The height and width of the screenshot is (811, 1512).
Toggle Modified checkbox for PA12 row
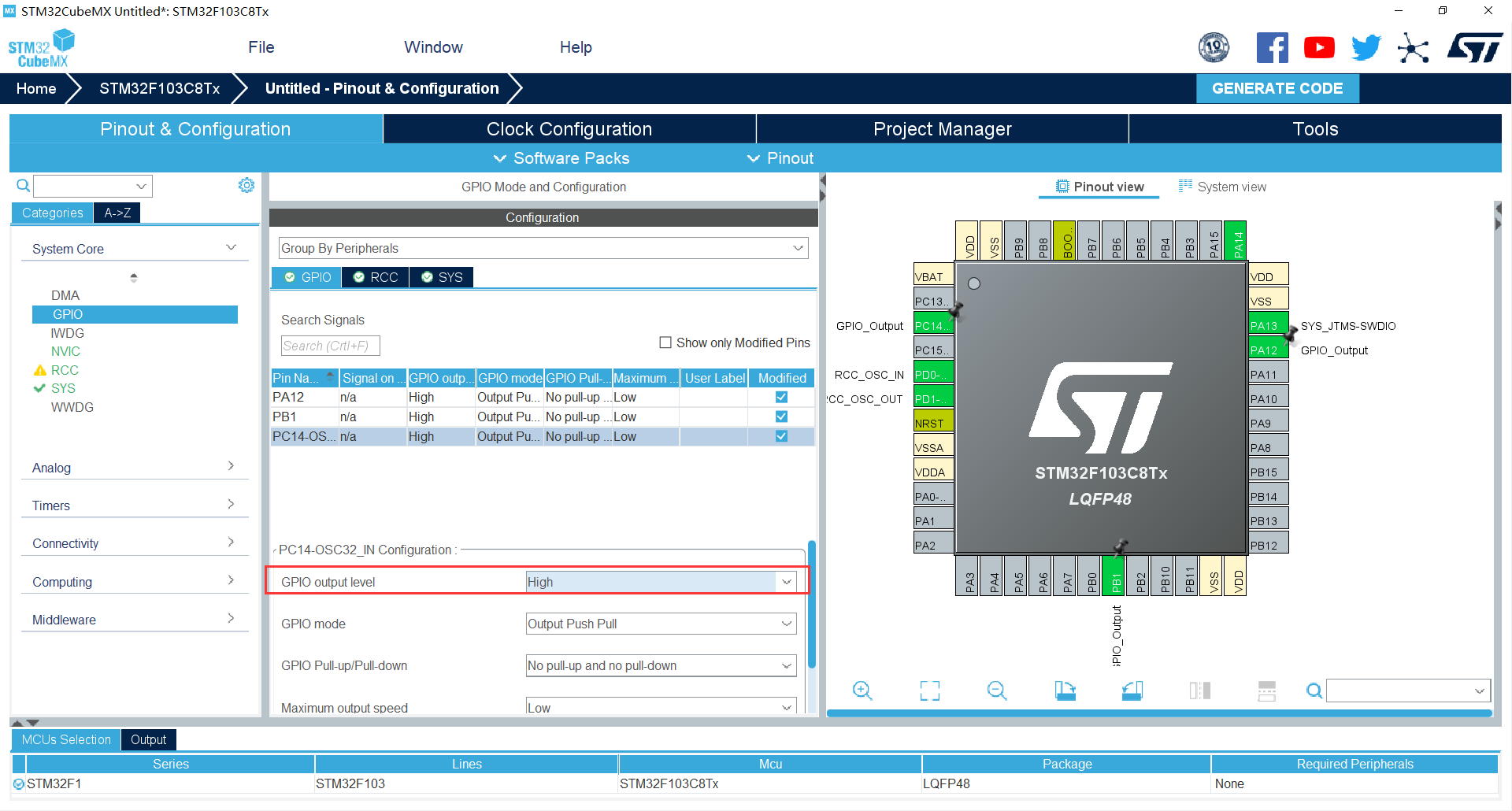click(781, 397)
